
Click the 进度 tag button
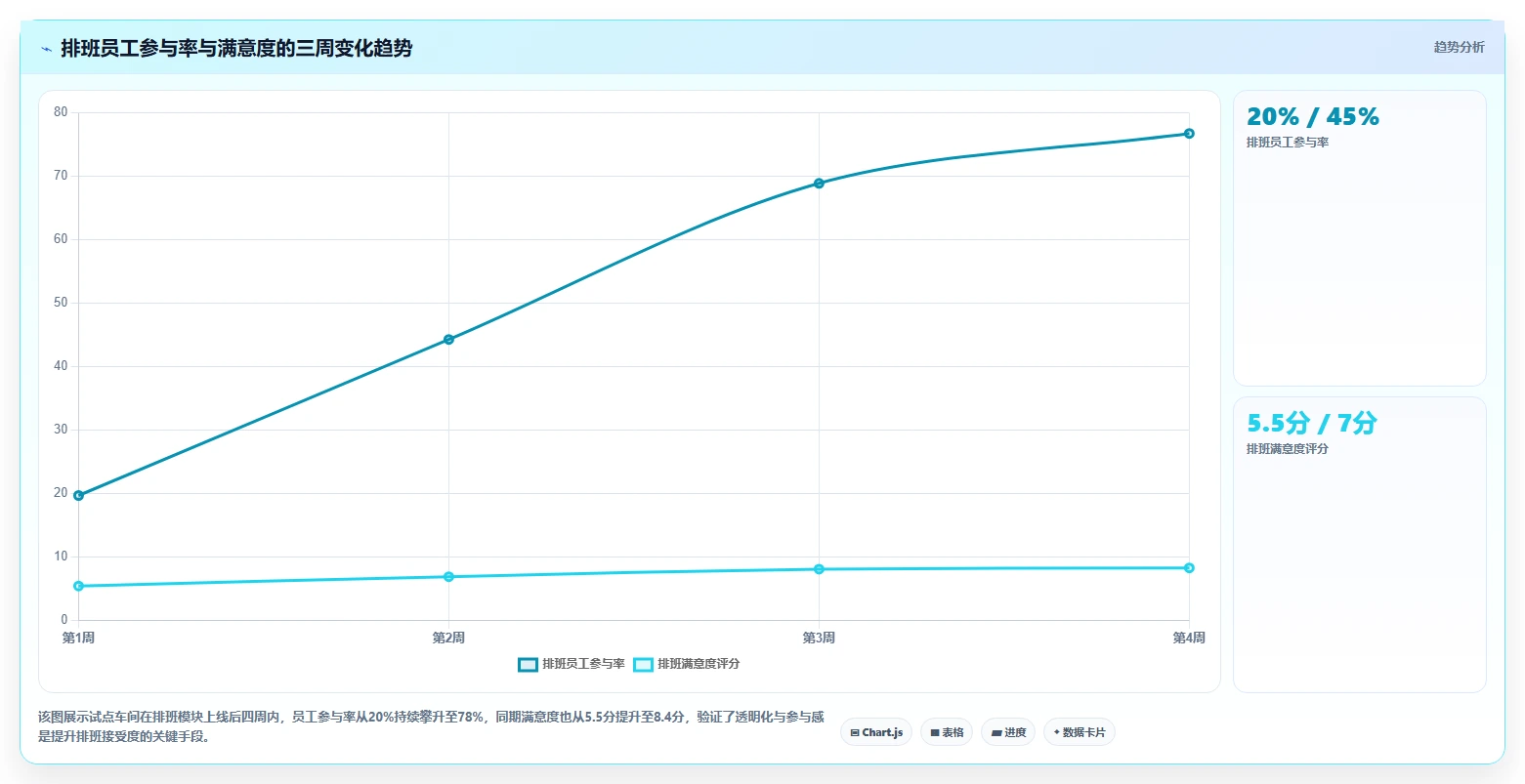1008,732
